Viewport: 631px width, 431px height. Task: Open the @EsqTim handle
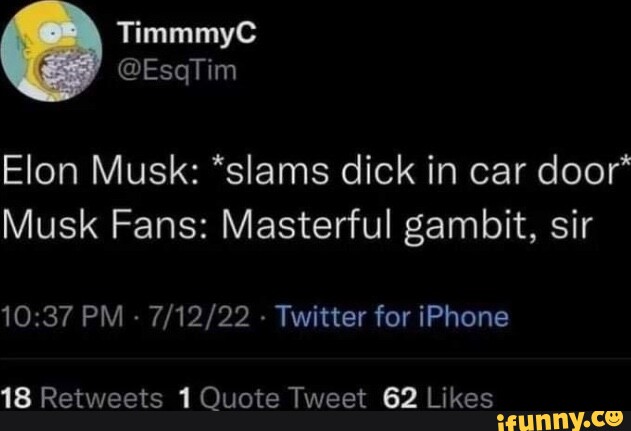click(177, 71)
